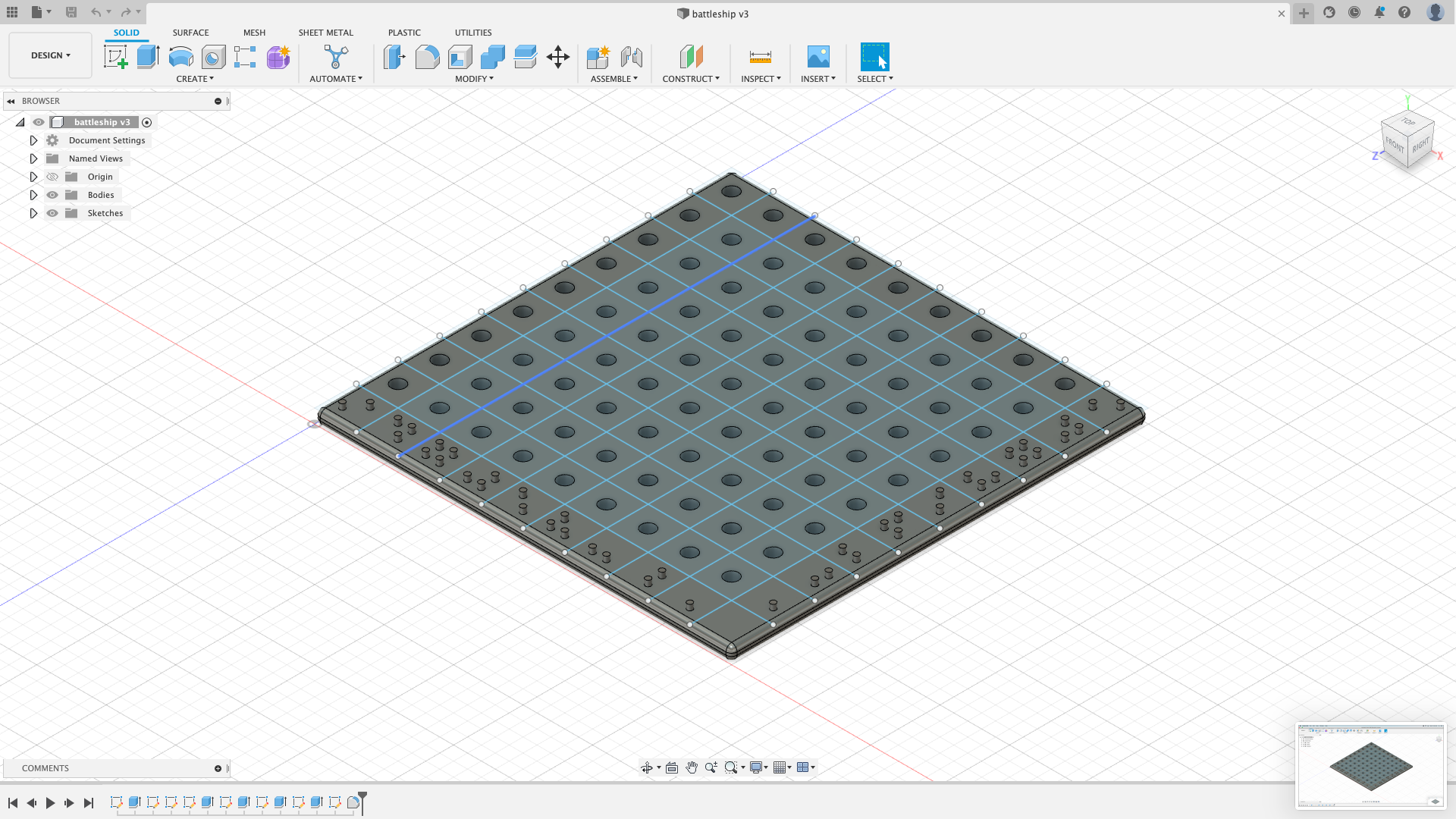Switch to the MESH tab
The width and height of the screenshot is (1456, 819).
(254, 33)
